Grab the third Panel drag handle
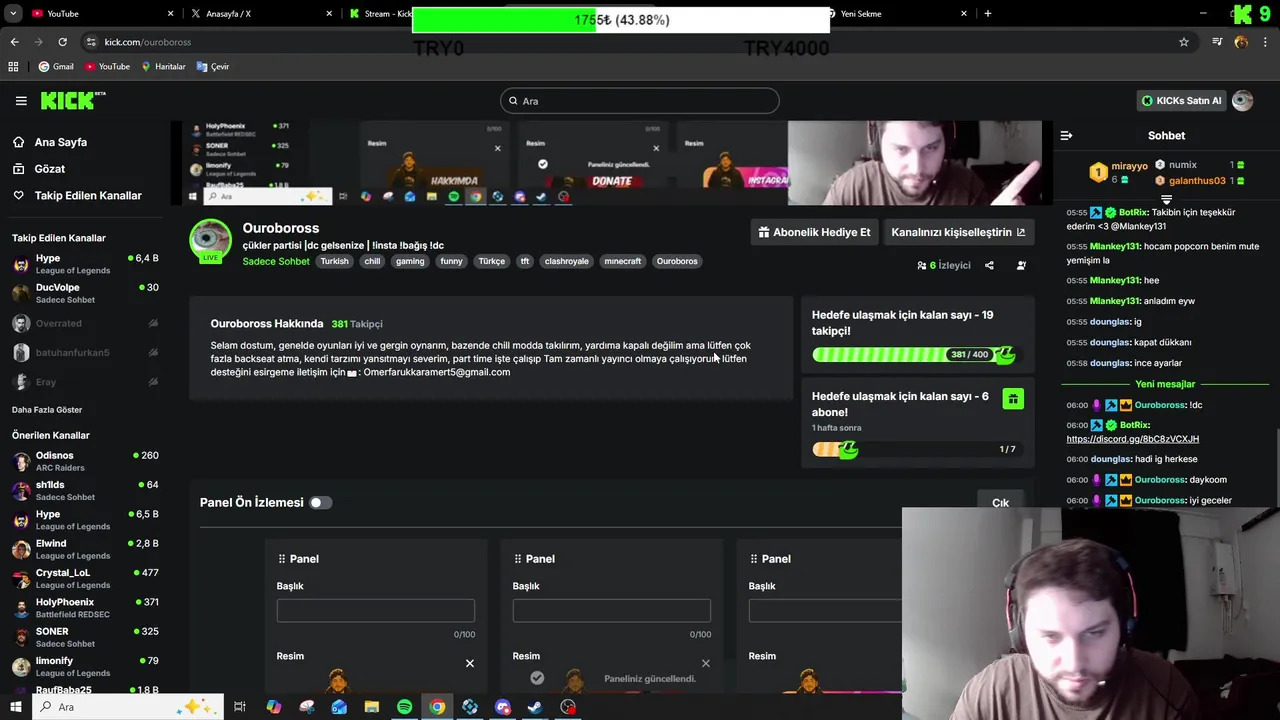 [754, 559]
